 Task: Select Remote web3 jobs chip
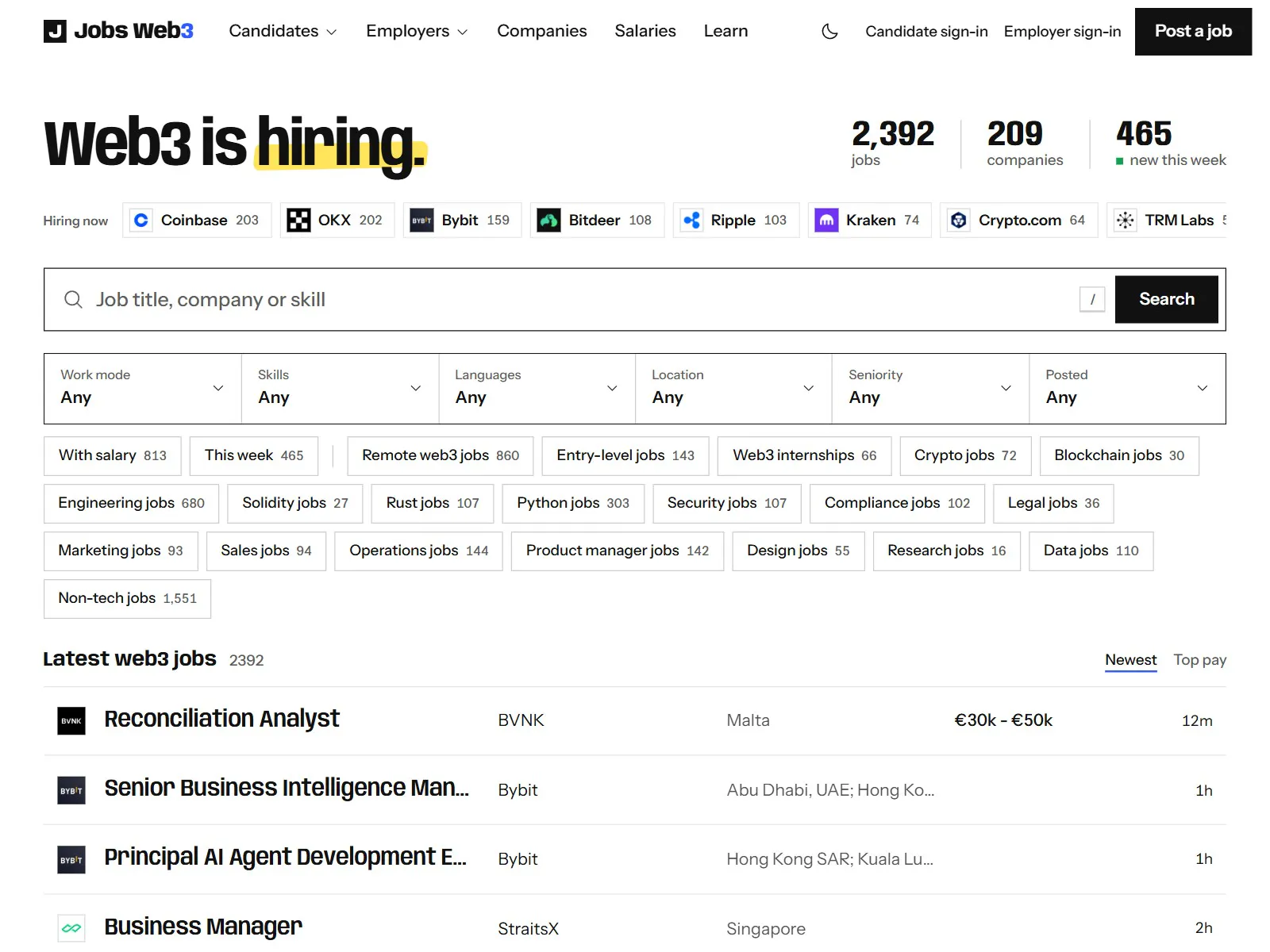pyautogui.click(x=441, y=455)
